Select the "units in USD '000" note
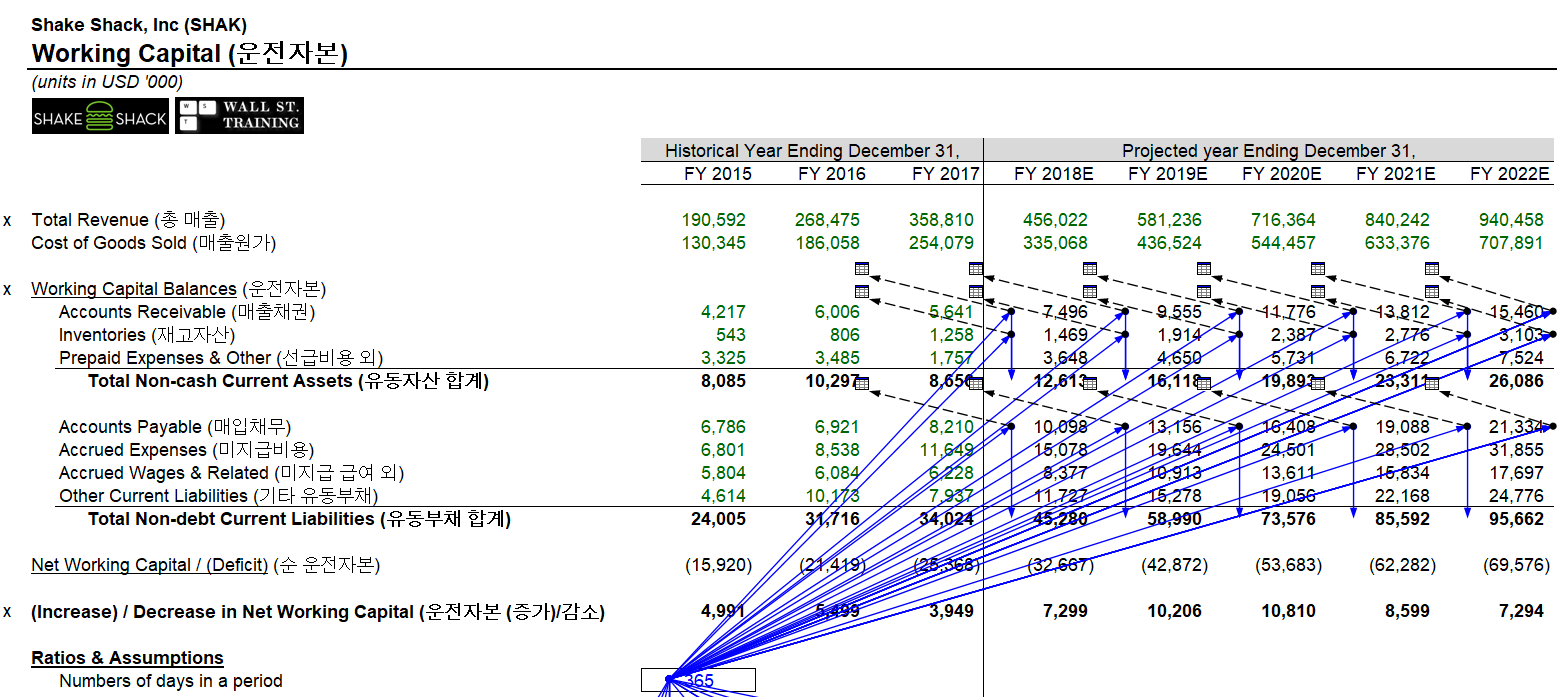The height and width of the screenshot is (697, 1557). pos(107,82)
